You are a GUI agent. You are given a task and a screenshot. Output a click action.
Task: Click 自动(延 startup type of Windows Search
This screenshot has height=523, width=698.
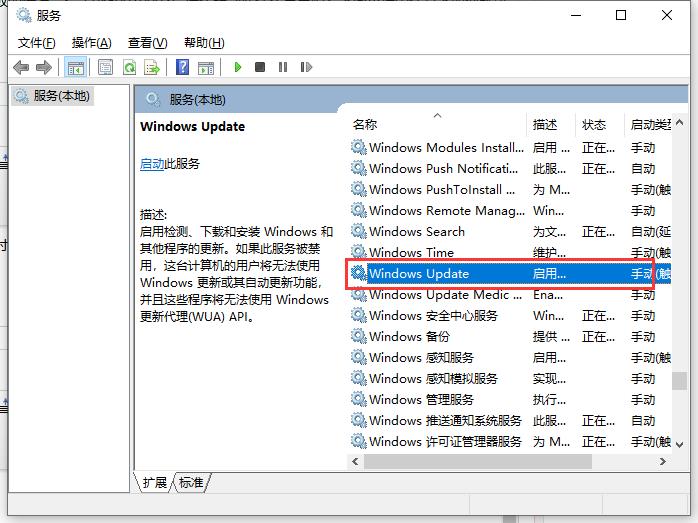[x=651, y=231]
